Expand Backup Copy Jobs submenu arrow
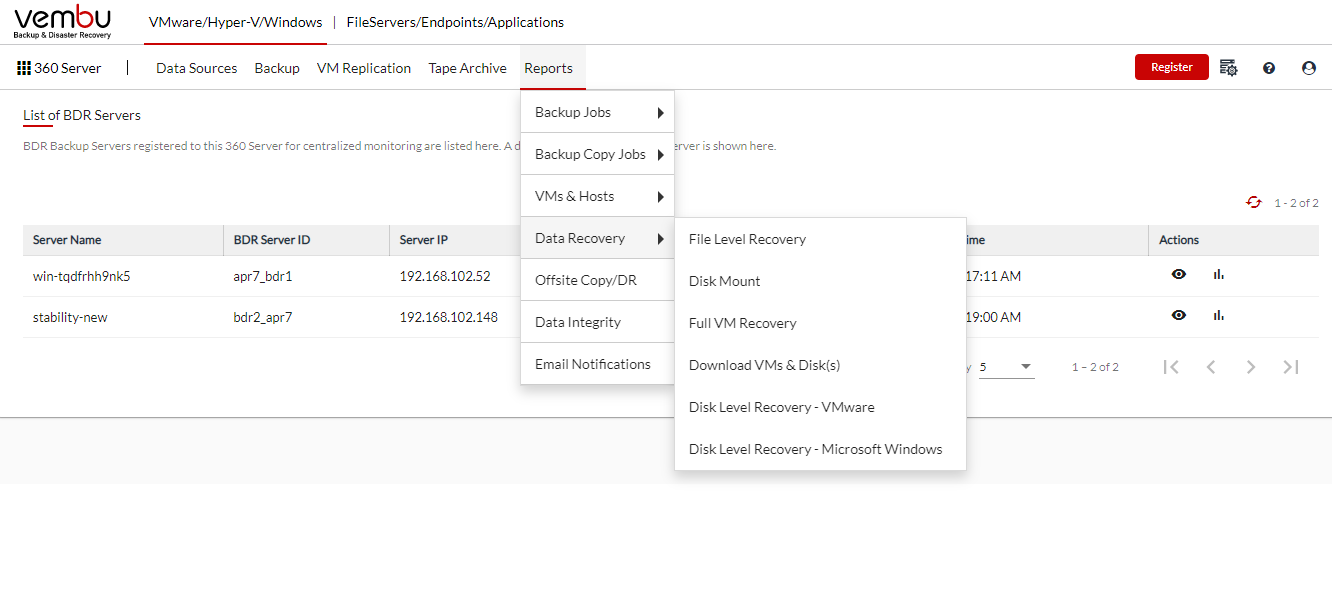This screenshot has width=1332, height=604. click(x=660, y=155)
